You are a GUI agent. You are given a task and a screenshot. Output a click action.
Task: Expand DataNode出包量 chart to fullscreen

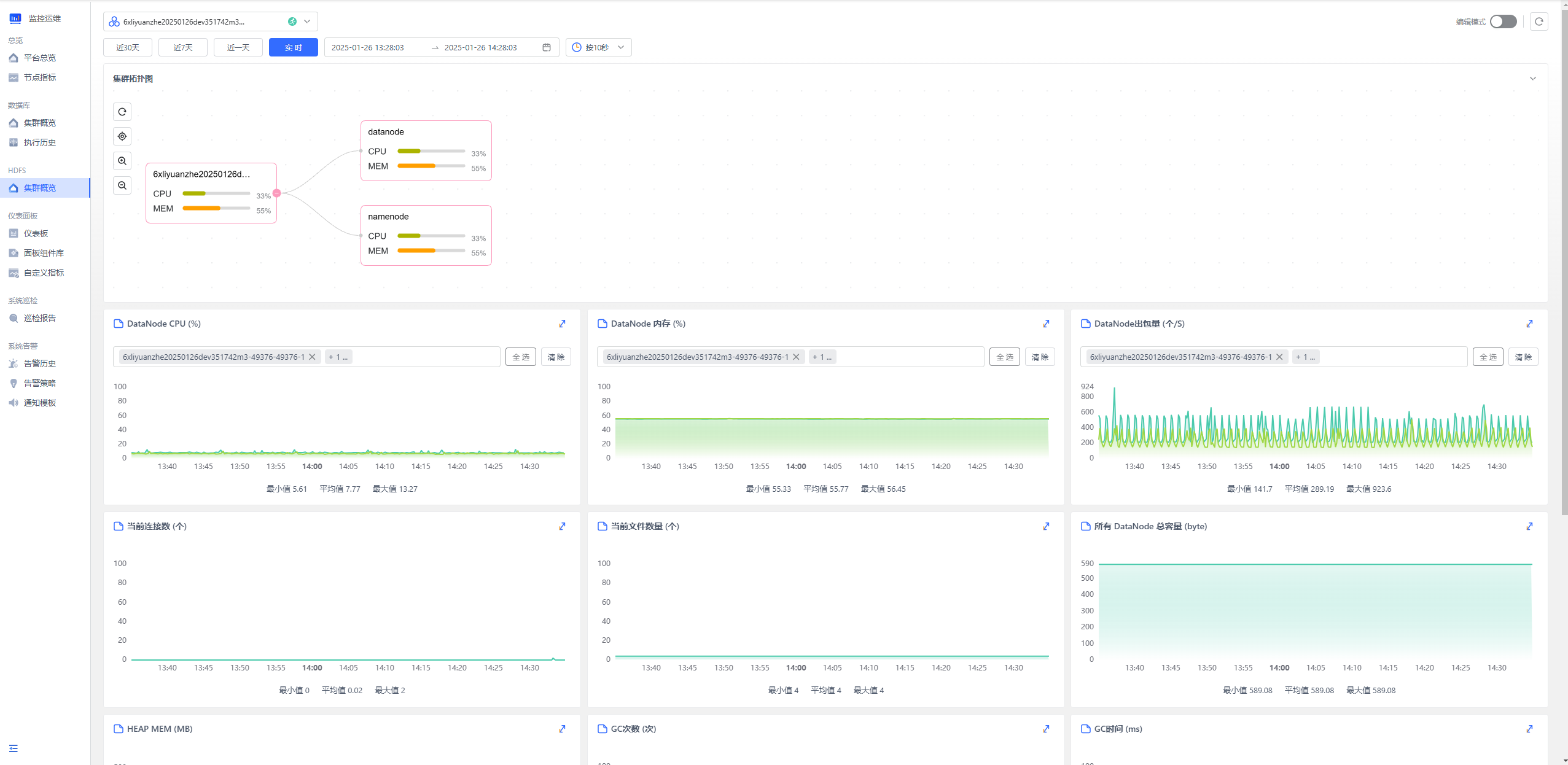(x=1529, y=324)
